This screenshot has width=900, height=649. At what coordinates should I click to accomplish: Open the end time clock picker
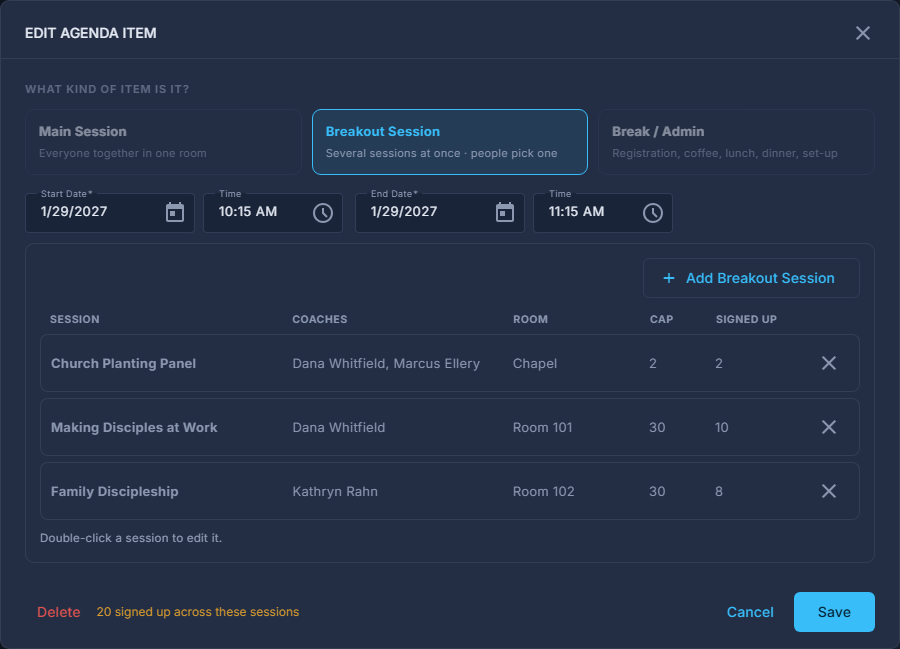coord(653,213)
